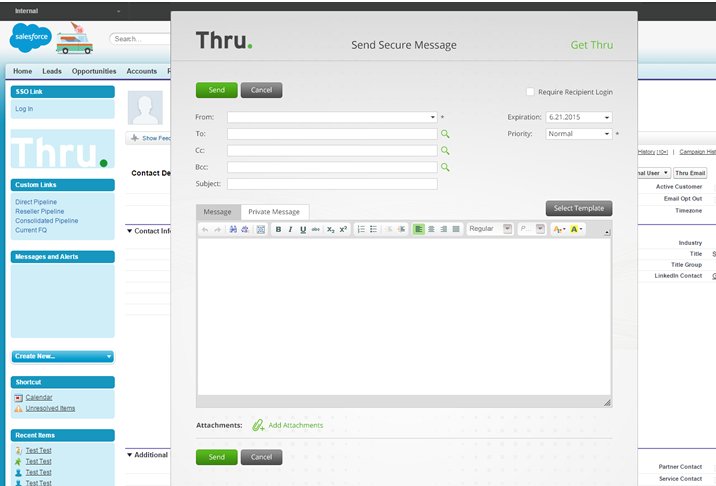This screenshot has height=486, width=716.
Task: Justify text alignment
Action: [x=456, y=229]
